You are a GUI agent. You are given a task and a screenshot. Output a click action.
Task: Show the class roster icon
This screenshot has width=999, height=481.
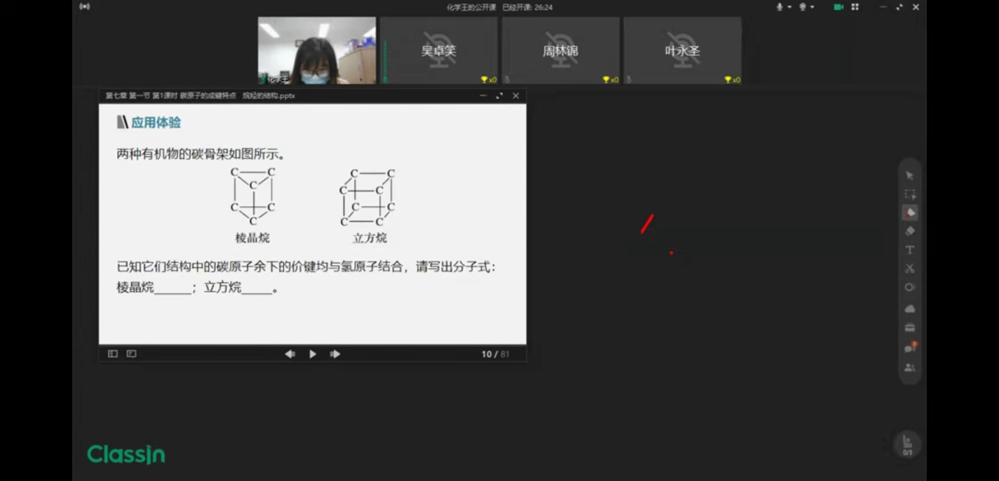pyautogui.click(x=909, y=367)
